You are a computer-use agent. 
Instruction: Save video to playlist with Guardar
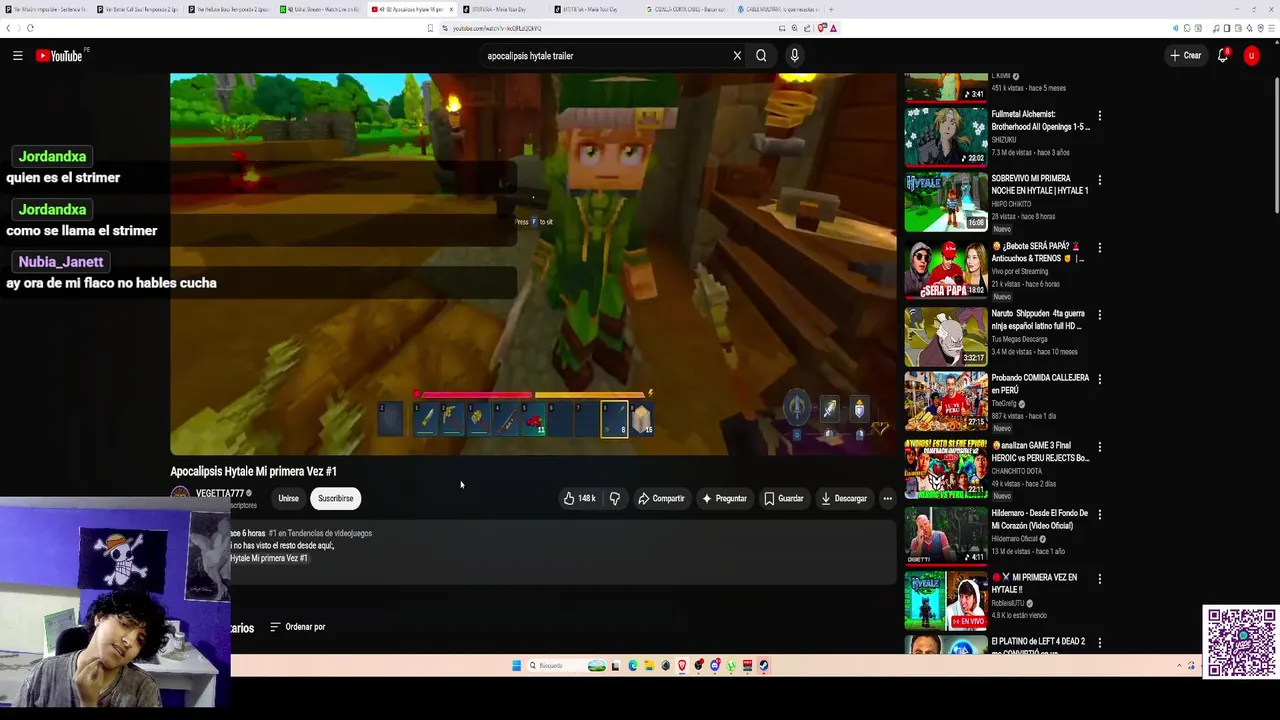[x=783, y=498]
